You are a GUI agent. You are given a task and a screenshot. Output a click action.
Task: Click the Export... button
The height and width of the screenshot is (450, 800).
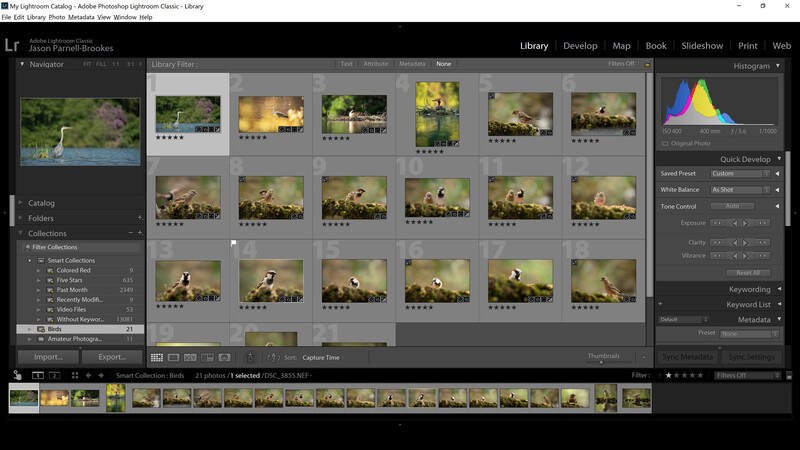[112, 357]
